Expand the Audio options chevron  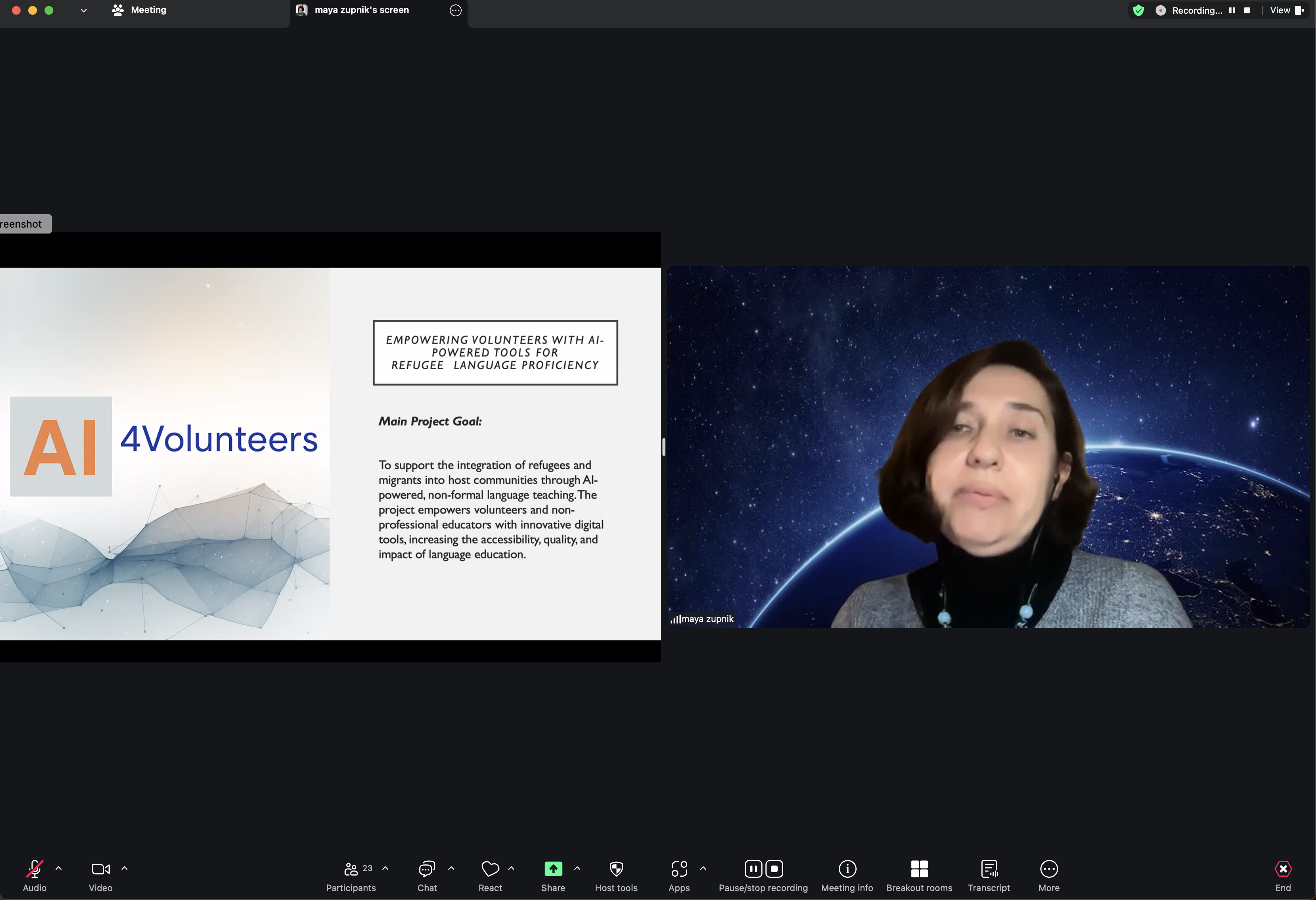pos(58,868)
